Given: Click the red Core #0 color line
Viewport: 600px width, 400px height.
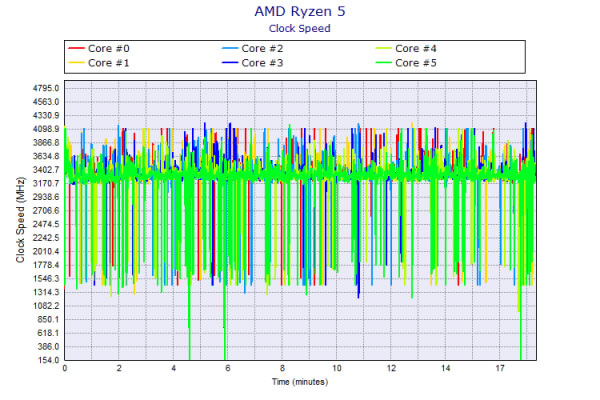Looking at the screenshot, I should (x=76, y=49).
